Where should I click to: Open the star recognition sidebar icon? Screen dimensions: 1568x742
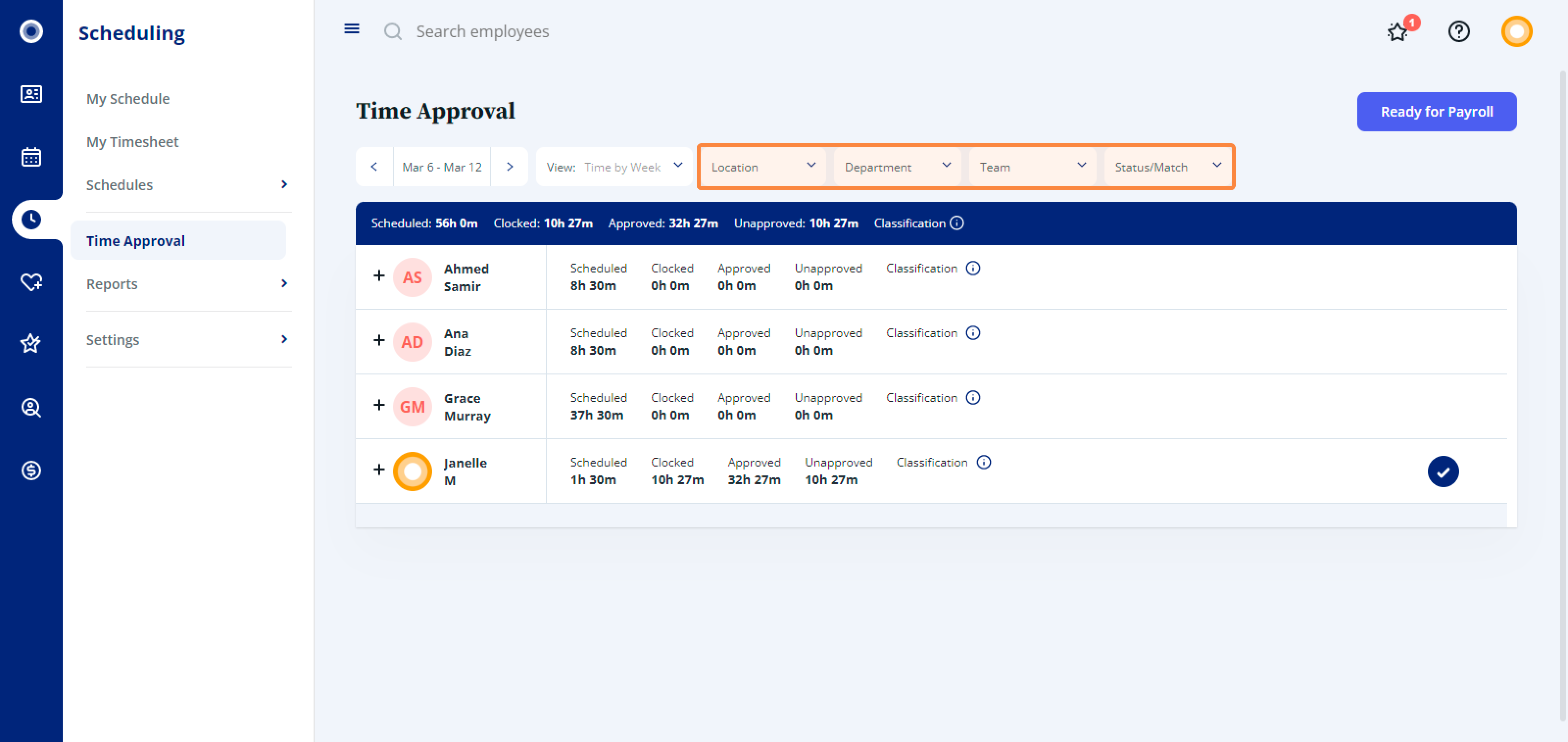(x=31, y=344)
